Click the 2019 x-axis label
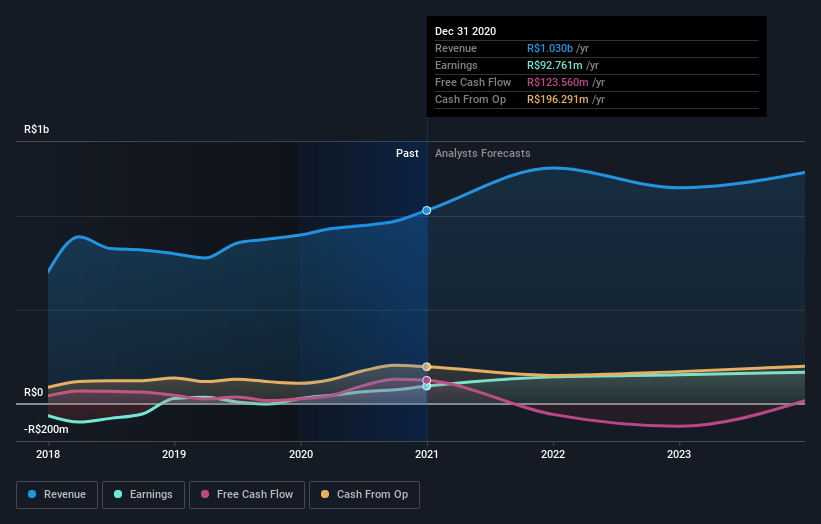 (174, 454)
